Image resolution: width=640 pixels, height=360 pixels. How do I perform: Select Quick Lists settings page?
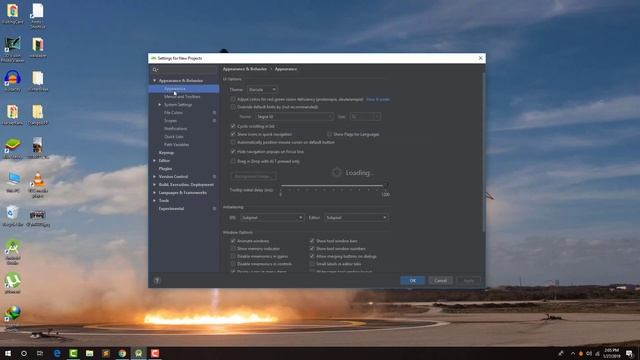173,137
